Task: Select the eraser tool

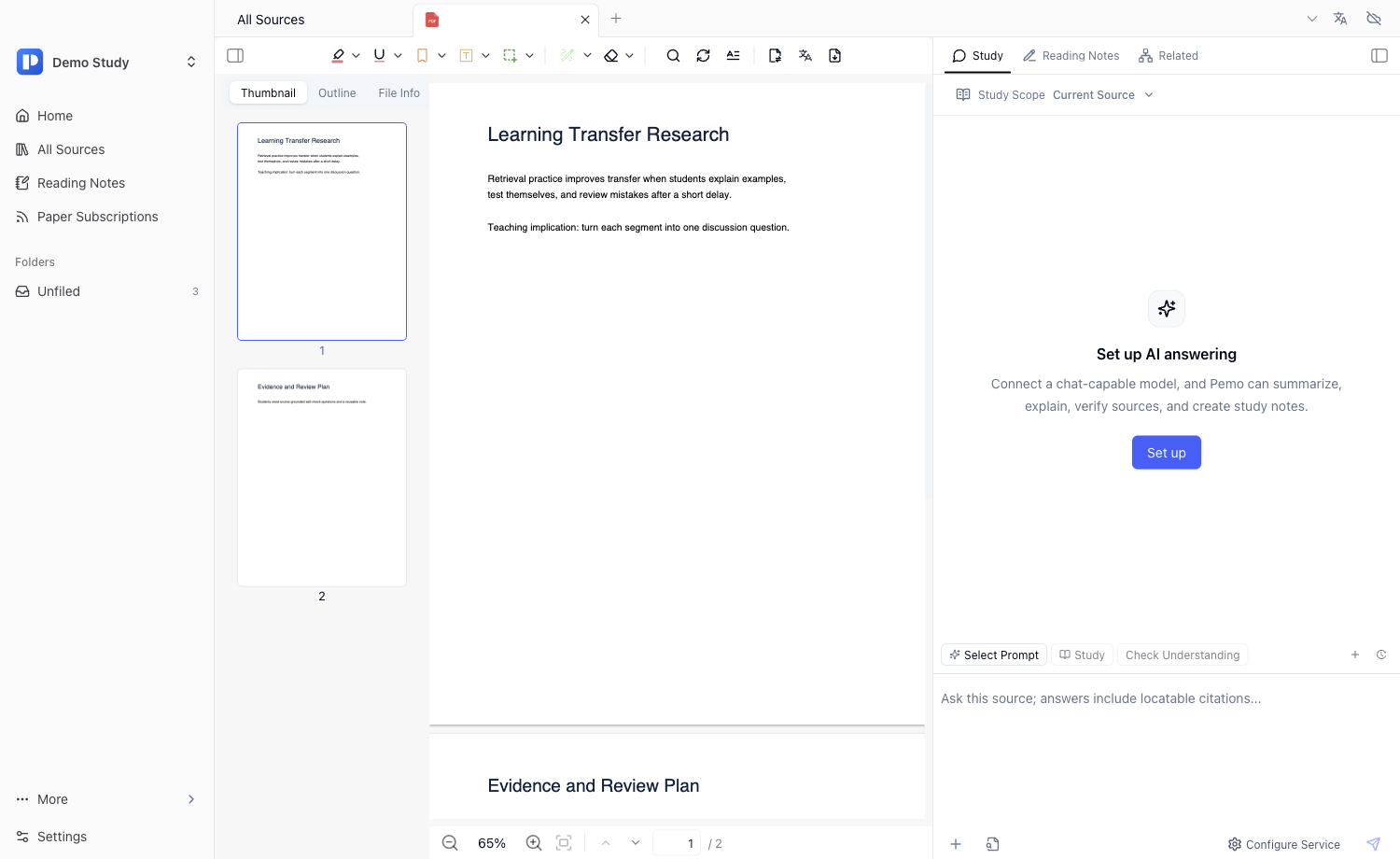Action: 611,56
